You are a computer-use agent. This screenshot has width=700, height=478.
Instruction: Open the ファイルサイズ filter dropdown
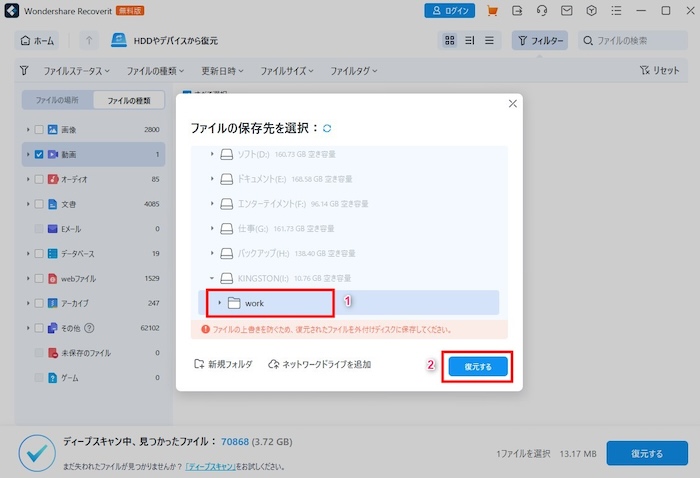pyautogui.click(x=289, y=72)
